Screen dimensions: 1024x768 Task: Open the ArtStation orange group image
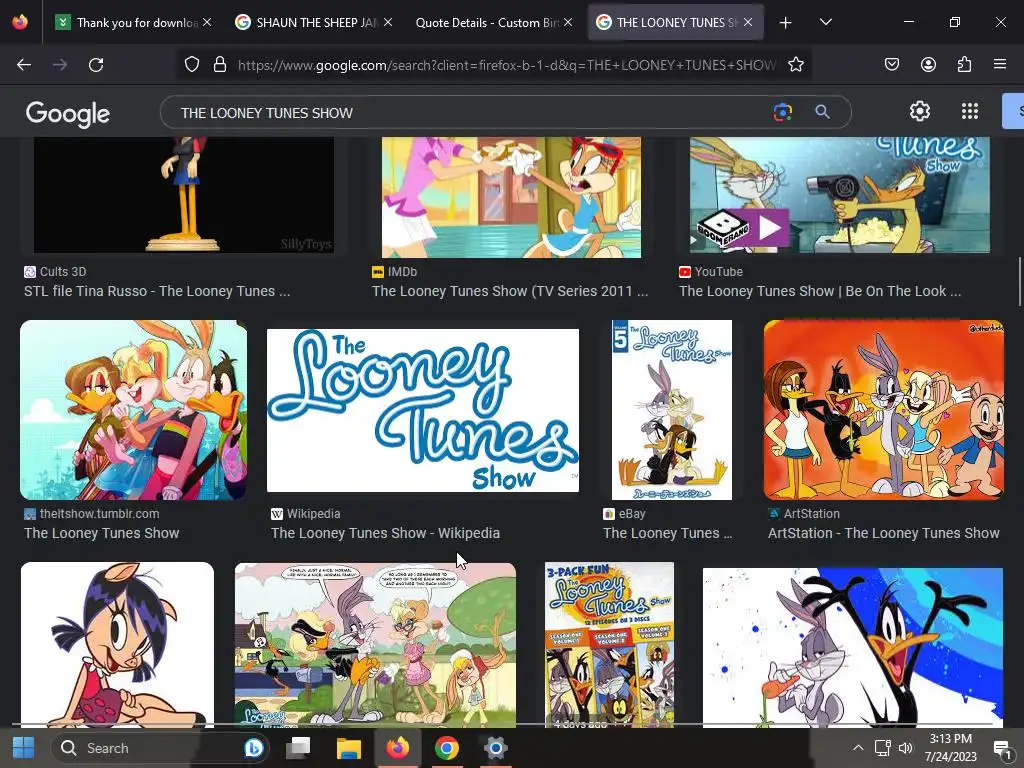pos(884,410)
